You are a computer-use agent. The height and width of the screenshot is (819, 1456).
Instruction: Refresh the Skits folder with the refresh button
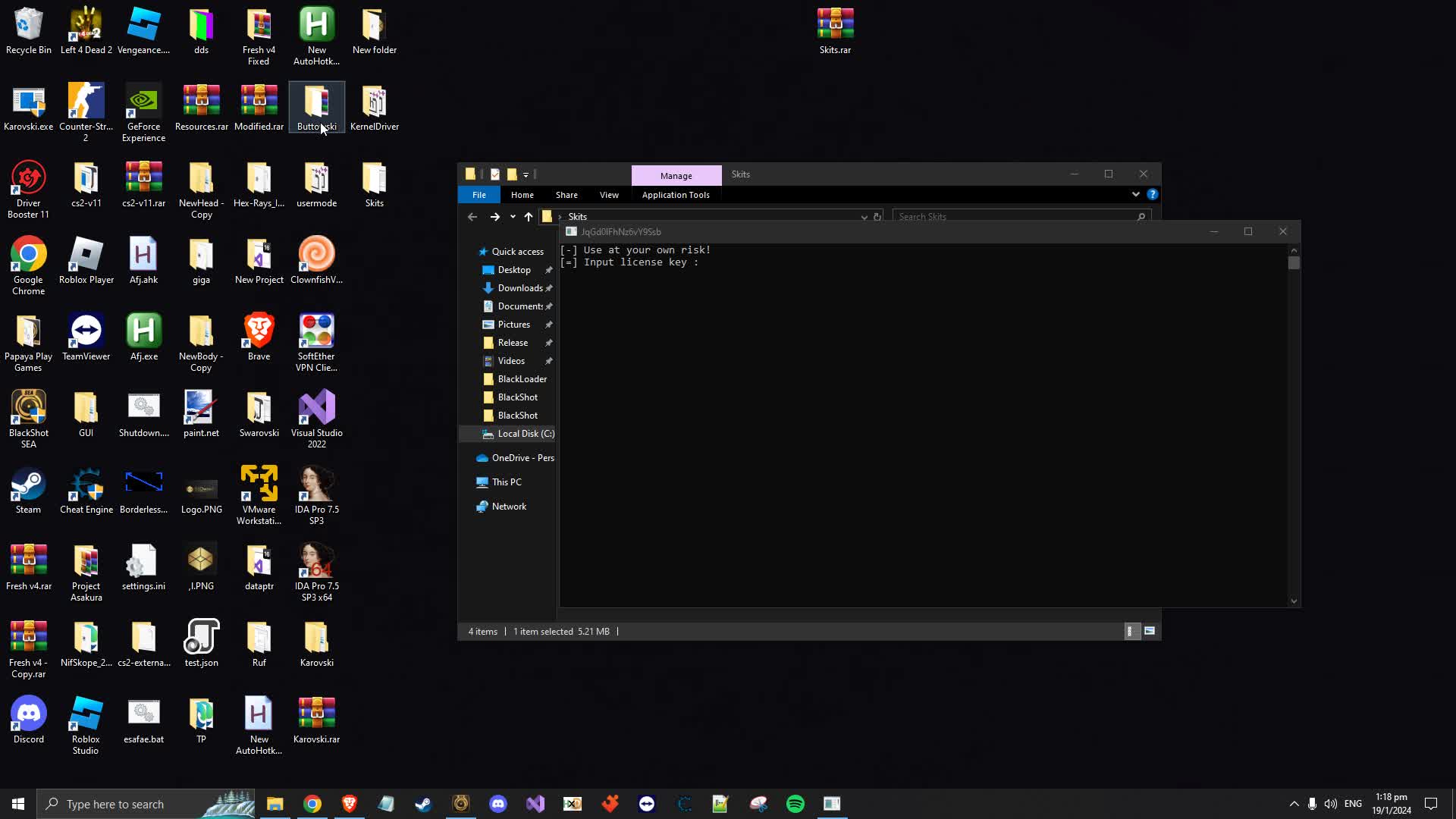(877, 217)
